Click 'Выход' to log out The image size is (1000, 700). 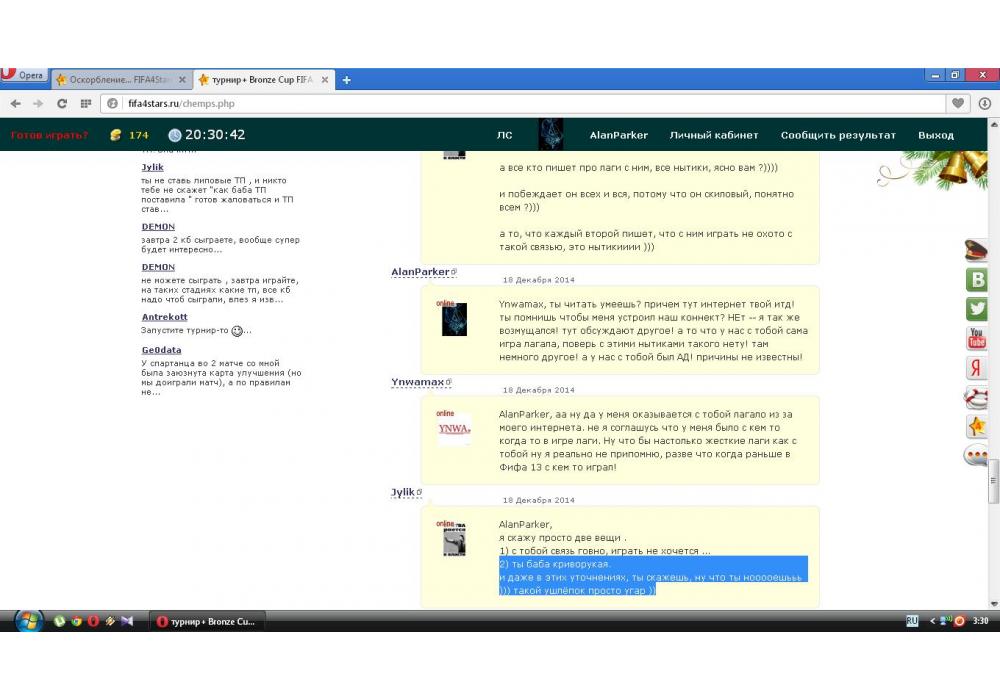coord(935,135)
